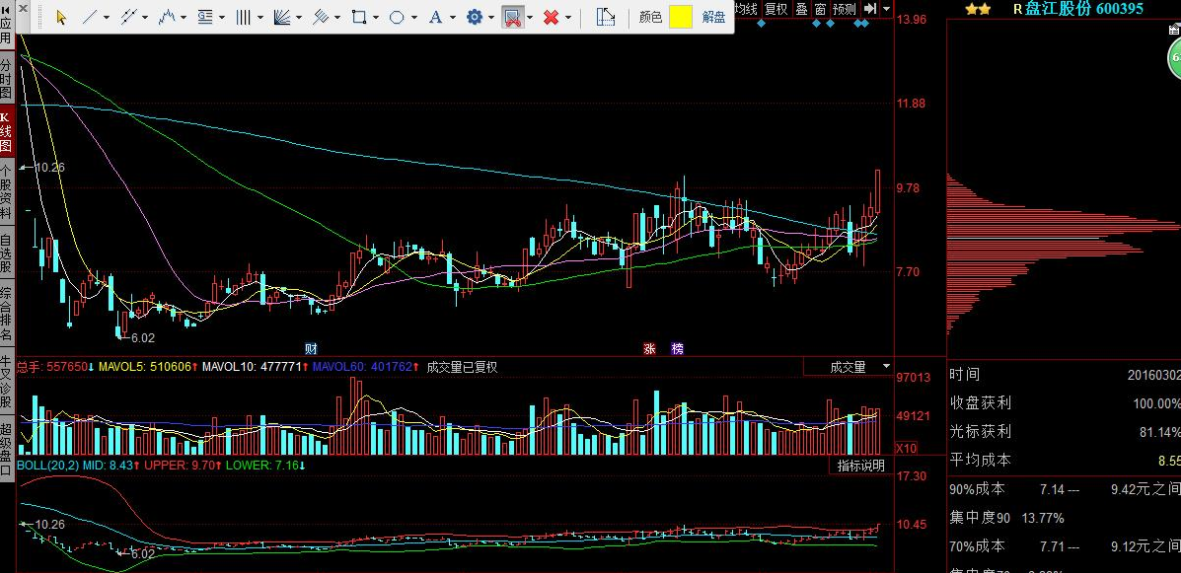
Task: Click the 财 marker on chart
Action: coord(311,349)
